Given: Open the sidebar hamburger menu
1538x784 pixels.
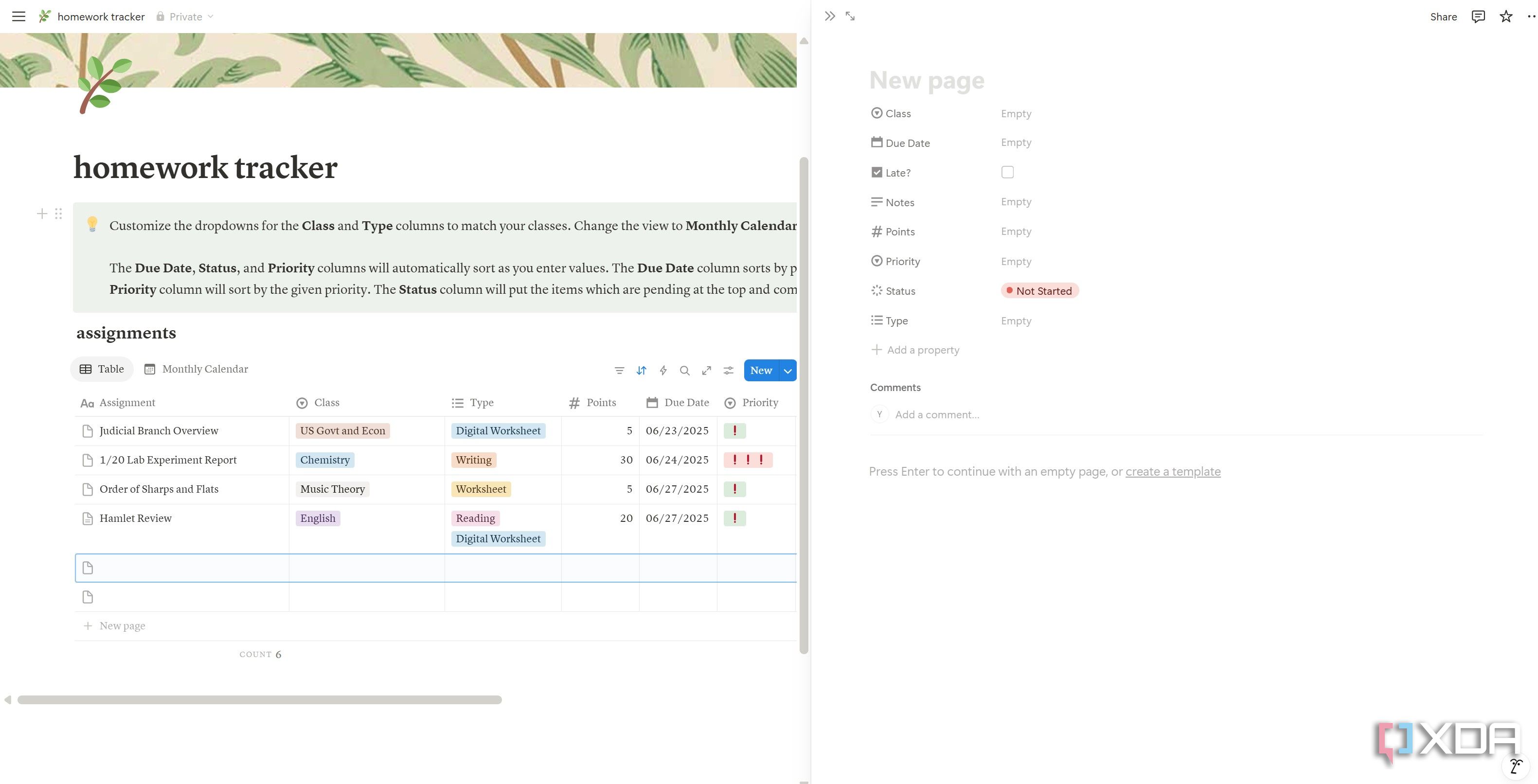Looking at the screenshot, I should click(18, 17).
